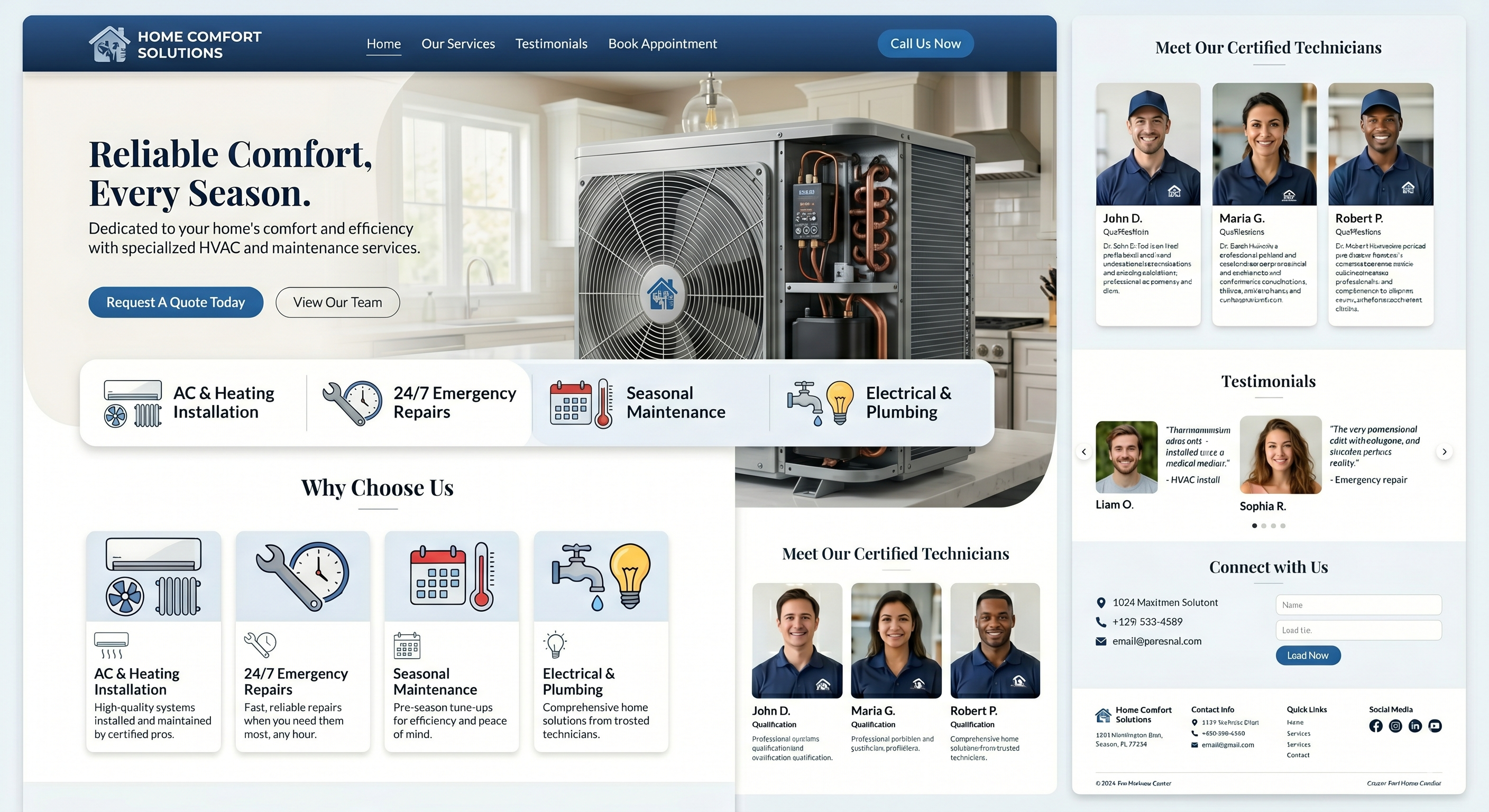The height and width of the screenshot is (812, 1489).
Task: Open the Testimonials nav link
Action: [552, 44]
